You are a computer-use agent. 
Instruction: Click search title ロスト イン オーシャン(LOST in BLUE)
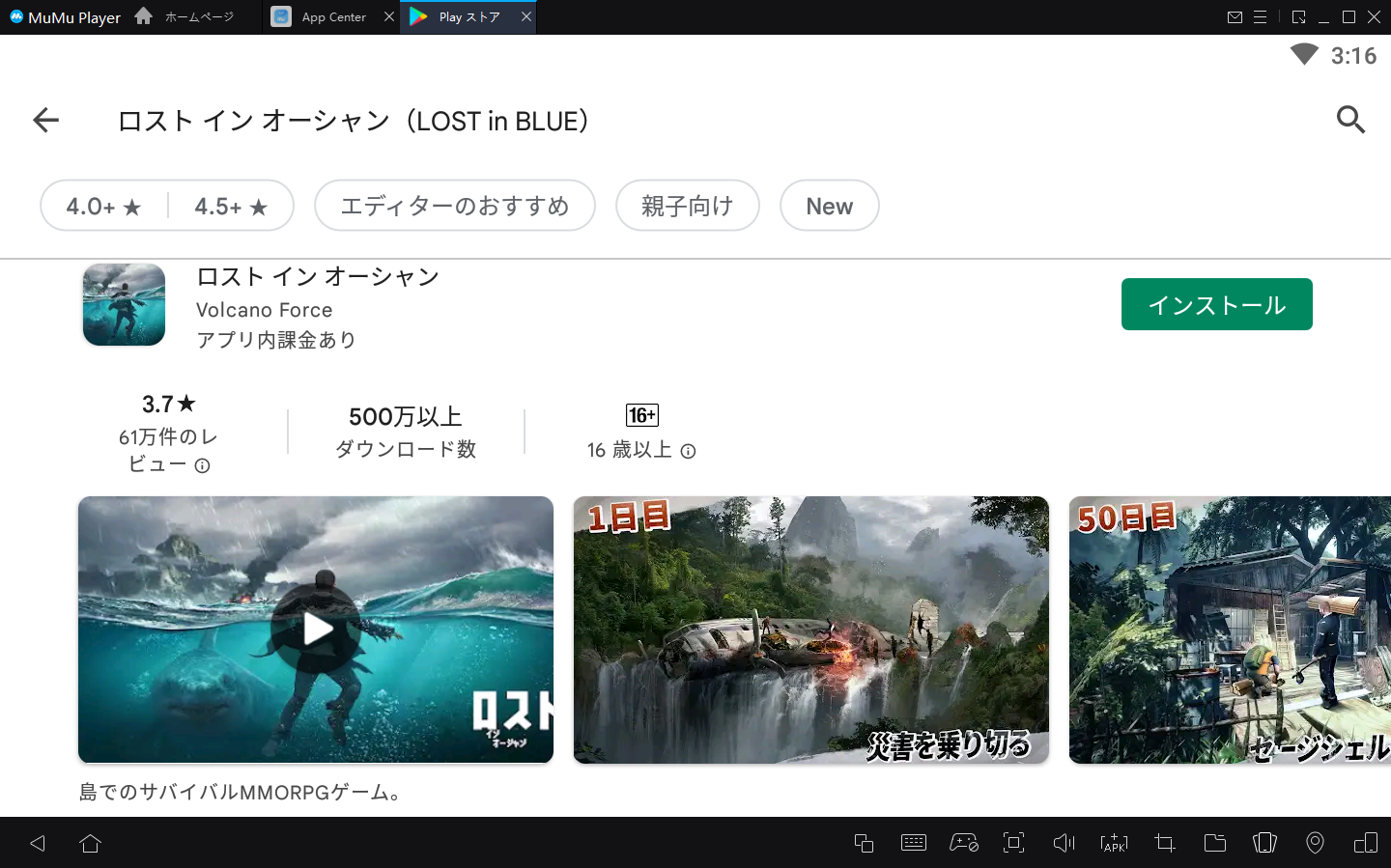(x=354, y=121)
